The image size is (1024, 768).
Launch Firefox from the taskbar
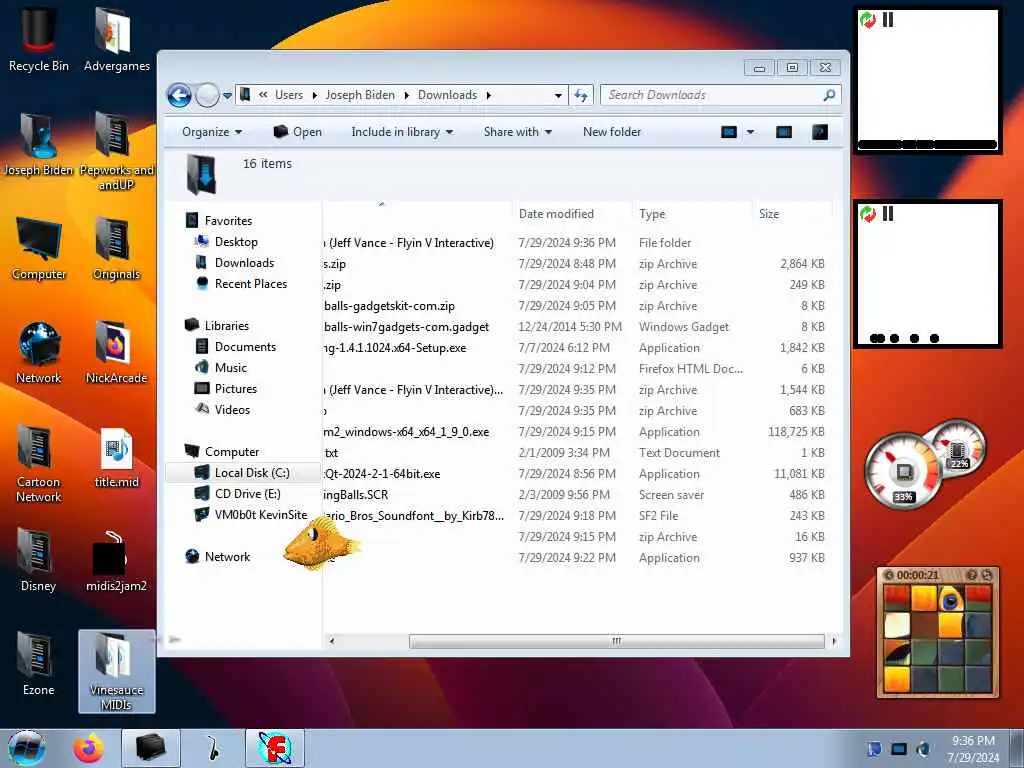point(89,748)
